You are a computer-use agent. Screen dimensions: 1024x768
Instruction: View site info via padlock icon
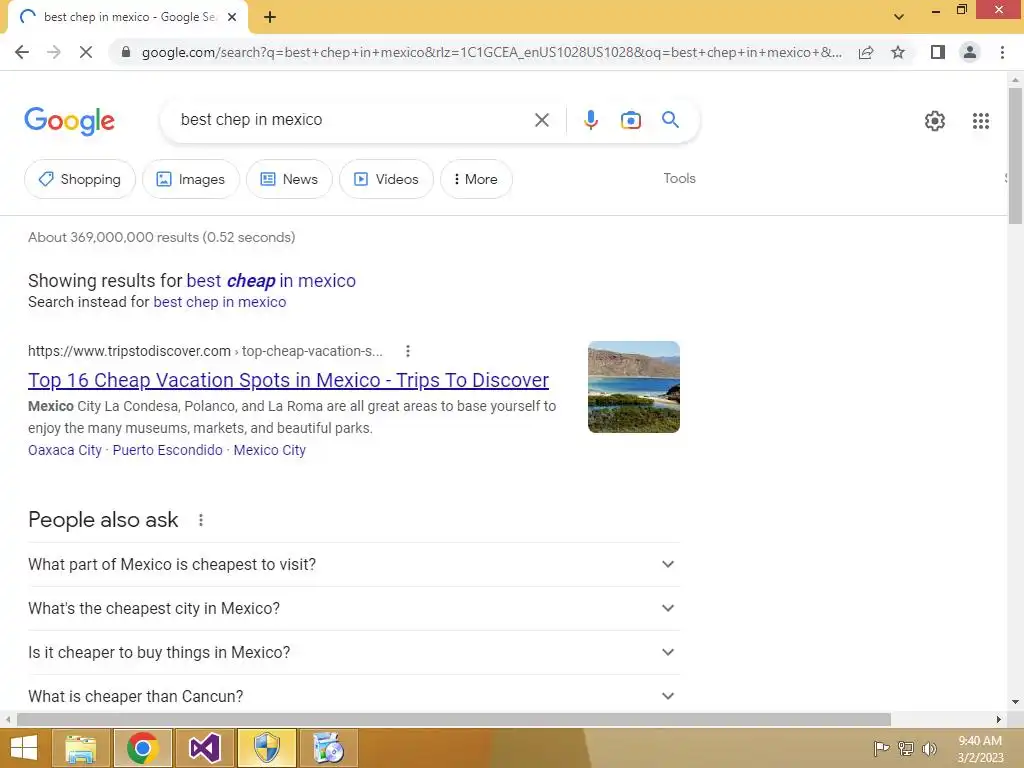coord(126,52)
